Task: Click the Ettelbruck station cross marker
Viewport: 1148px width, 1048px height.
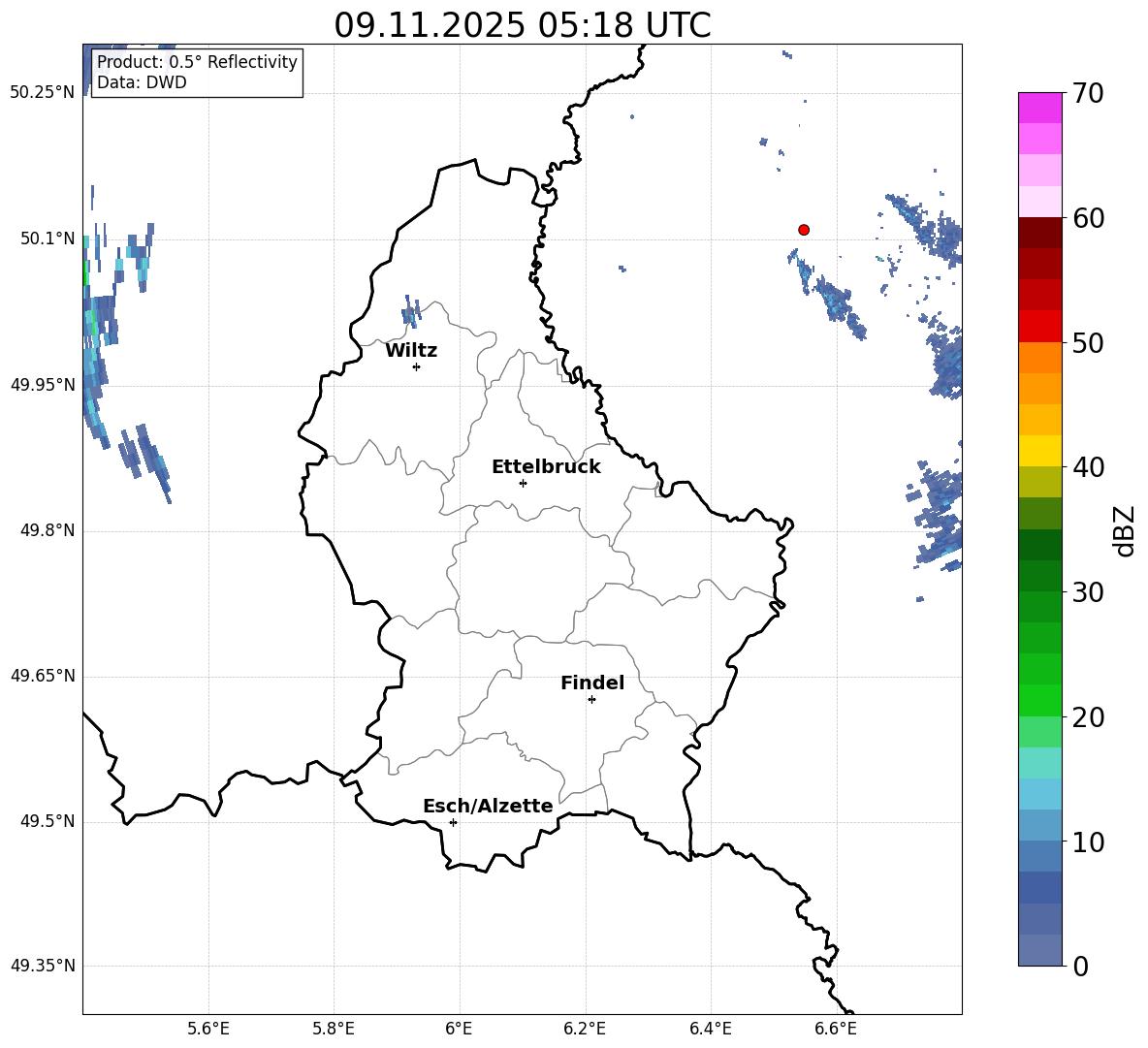Action: [523, 483]
